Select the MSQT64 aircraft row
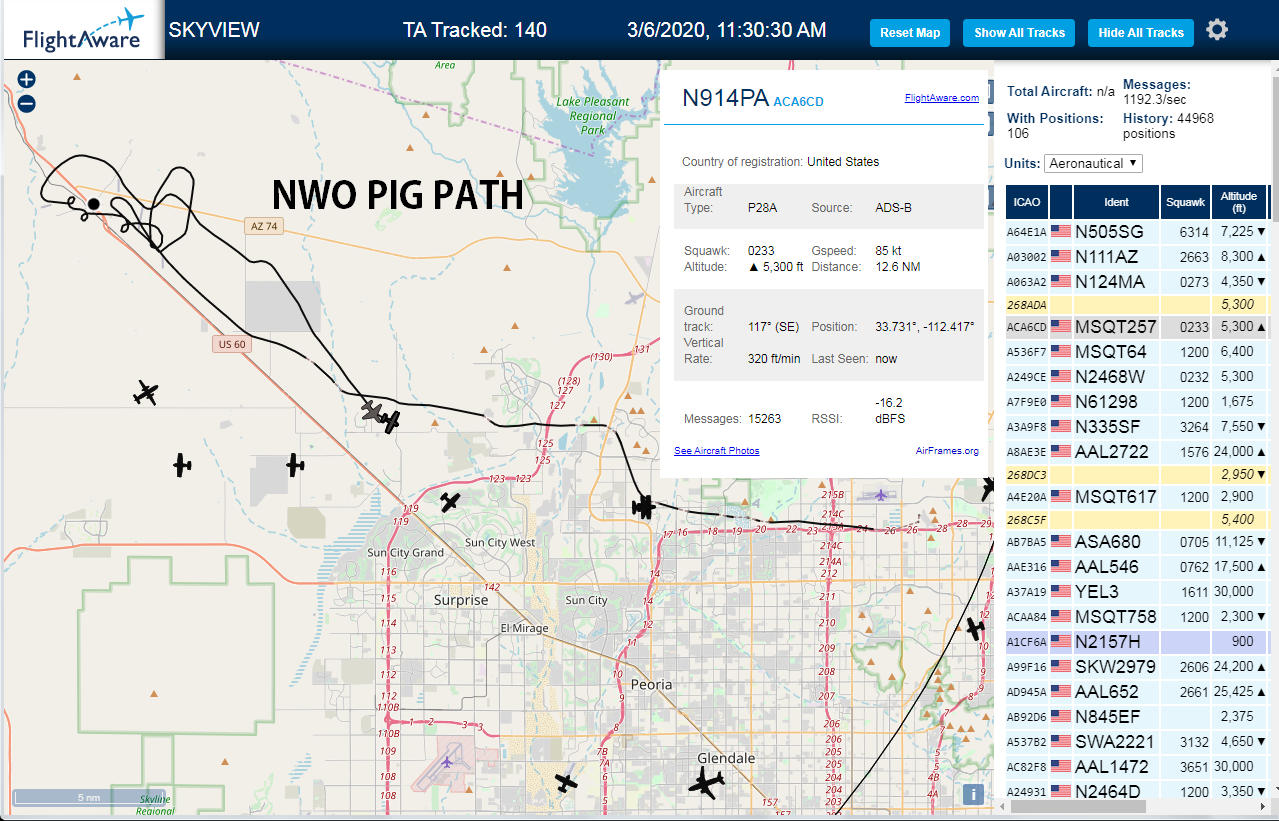Screen dimensions: 1279x821 1137,352
